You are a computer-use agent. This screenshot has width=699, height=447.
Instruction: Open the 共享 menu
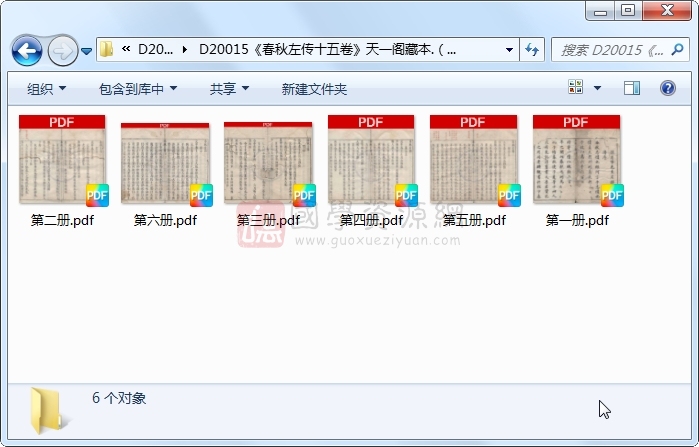coord(229,89)
